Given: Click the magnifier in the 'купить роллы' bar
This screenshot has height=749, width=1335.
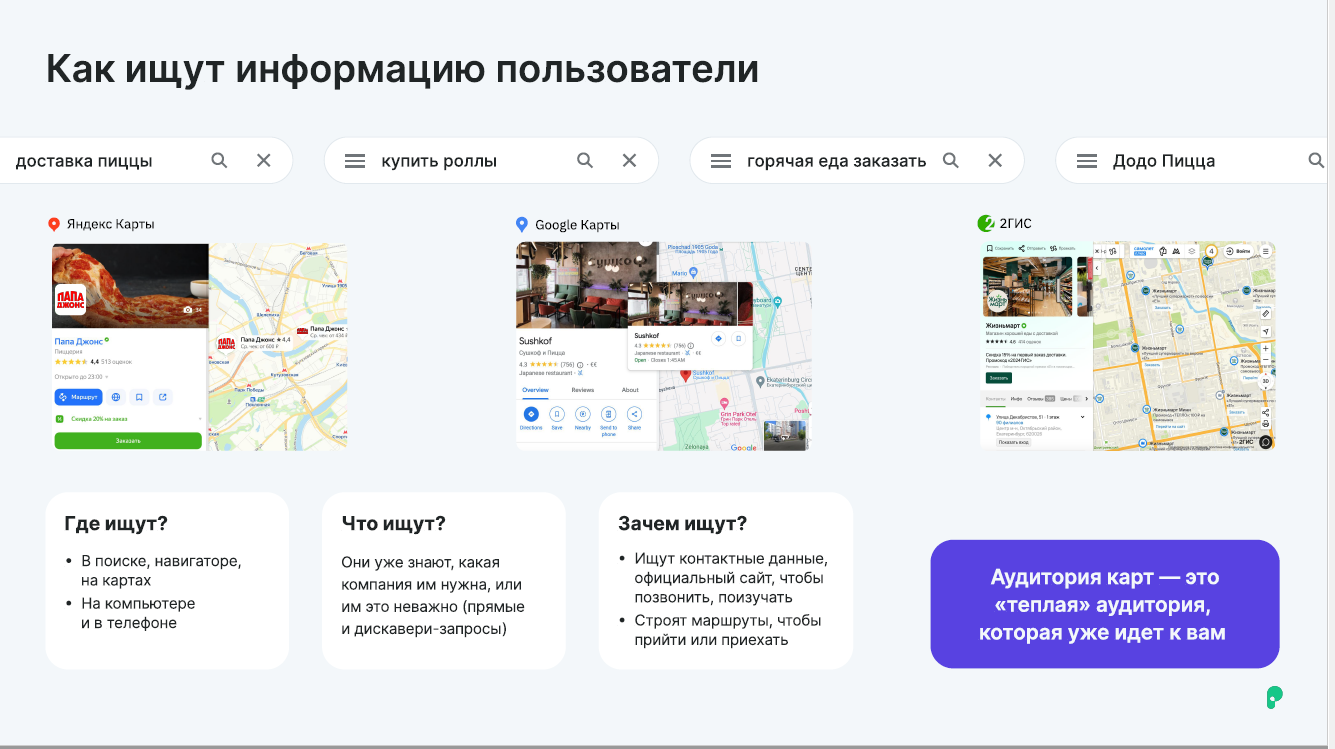Looking at the screenshot, I should [x=585, y=160].
